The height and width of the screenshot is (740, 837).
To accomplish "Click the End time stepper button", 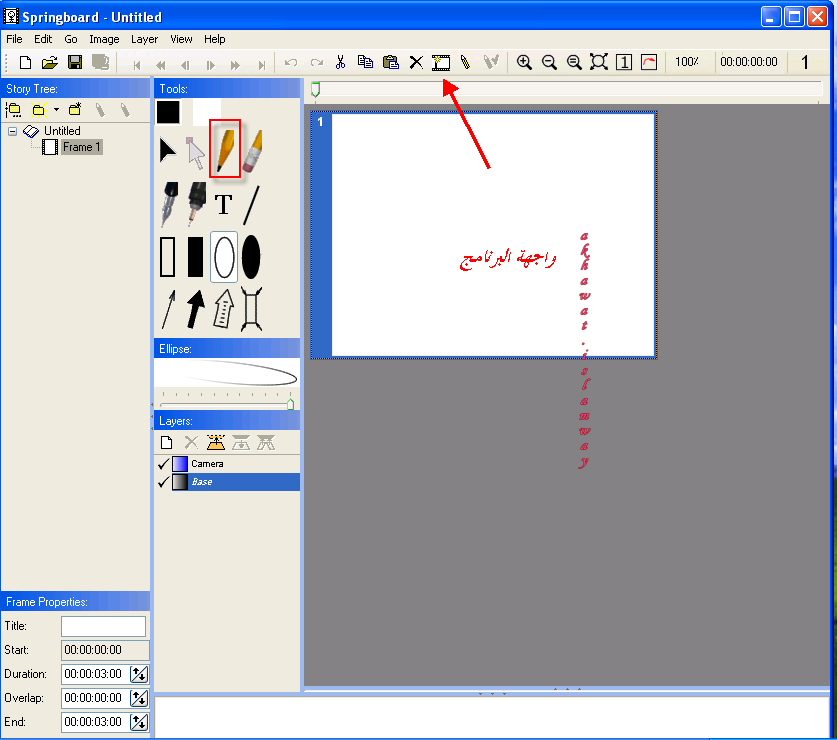I will coord(139,722).
